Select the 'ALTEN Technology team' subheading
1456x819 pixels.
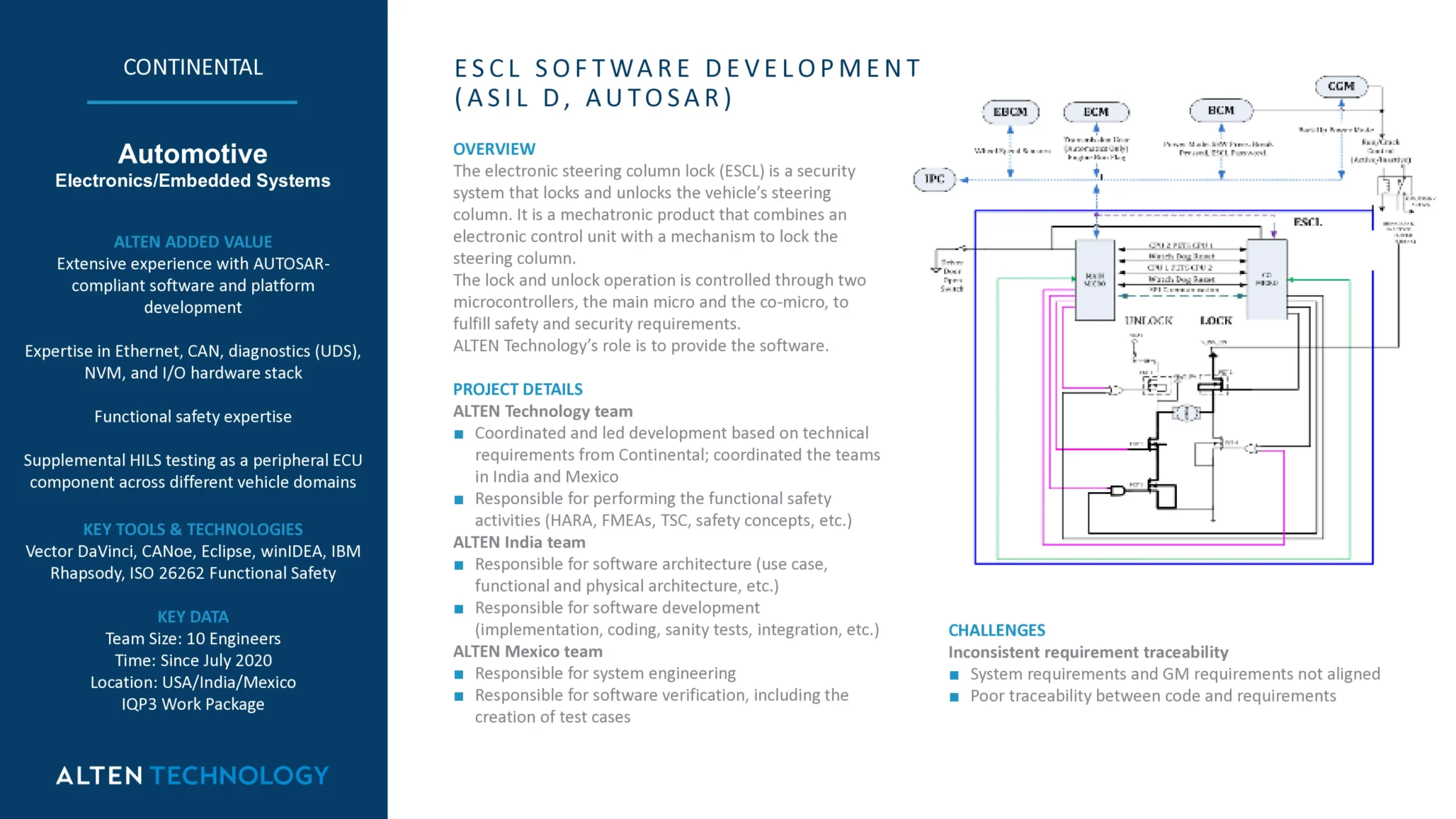click(x=543, y=411)
